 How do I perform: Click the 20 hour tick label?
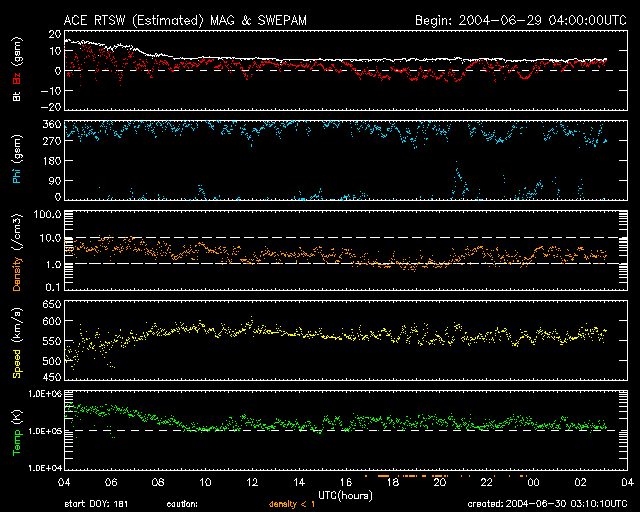tap(439, 483)
